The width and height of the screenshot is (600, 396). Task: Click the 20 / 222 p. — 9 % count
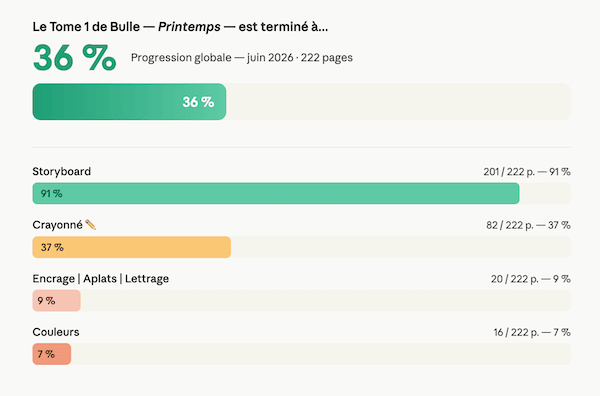[x=531, y=279]
